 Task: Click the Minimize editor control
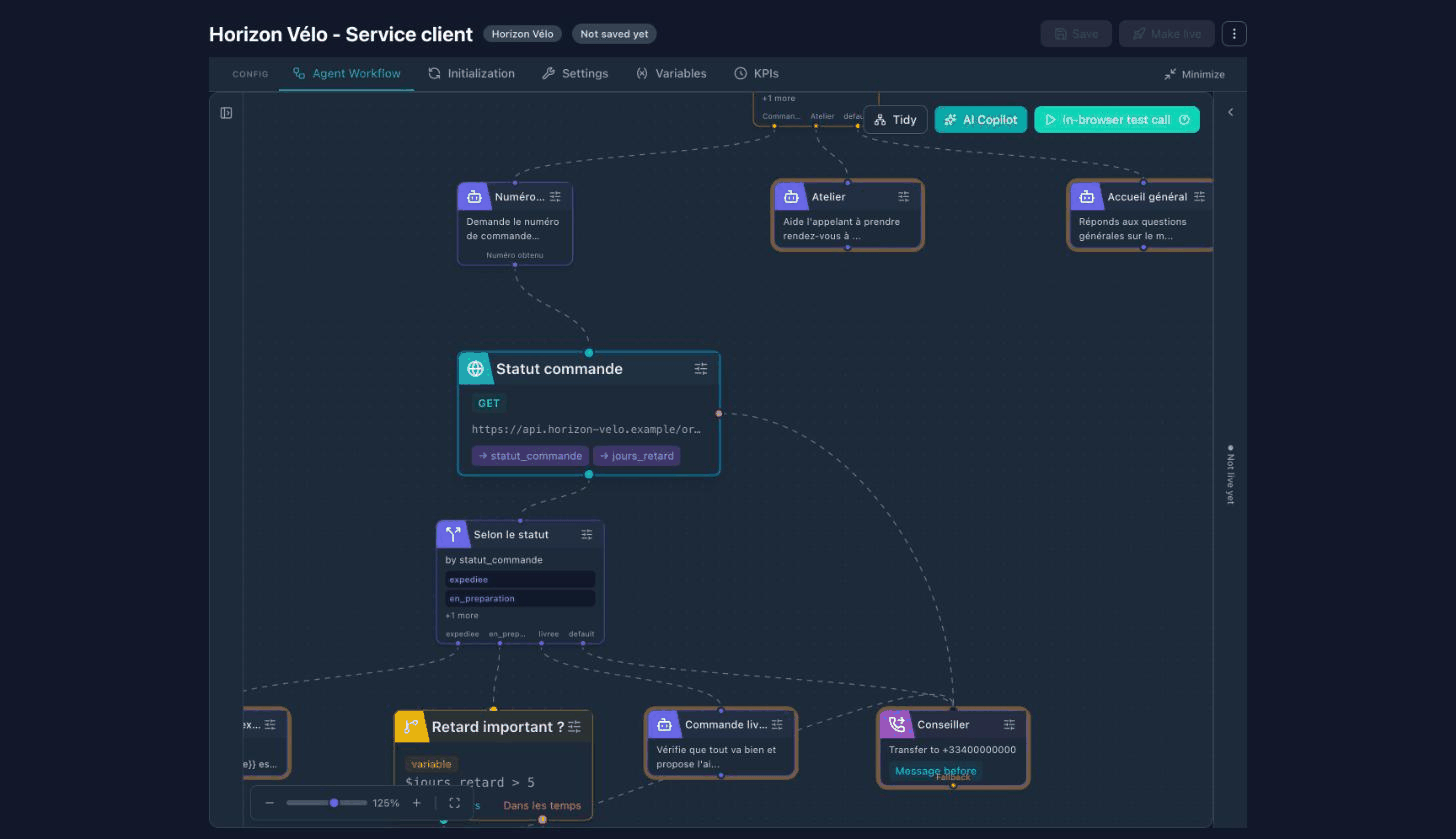1195,74
